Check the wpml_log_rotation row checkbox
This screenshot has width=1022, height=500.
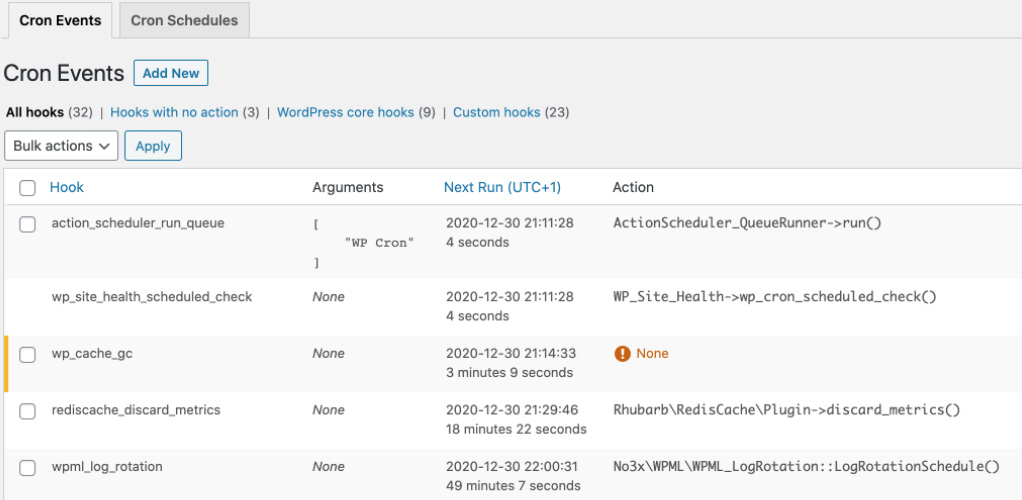(27, 468)
